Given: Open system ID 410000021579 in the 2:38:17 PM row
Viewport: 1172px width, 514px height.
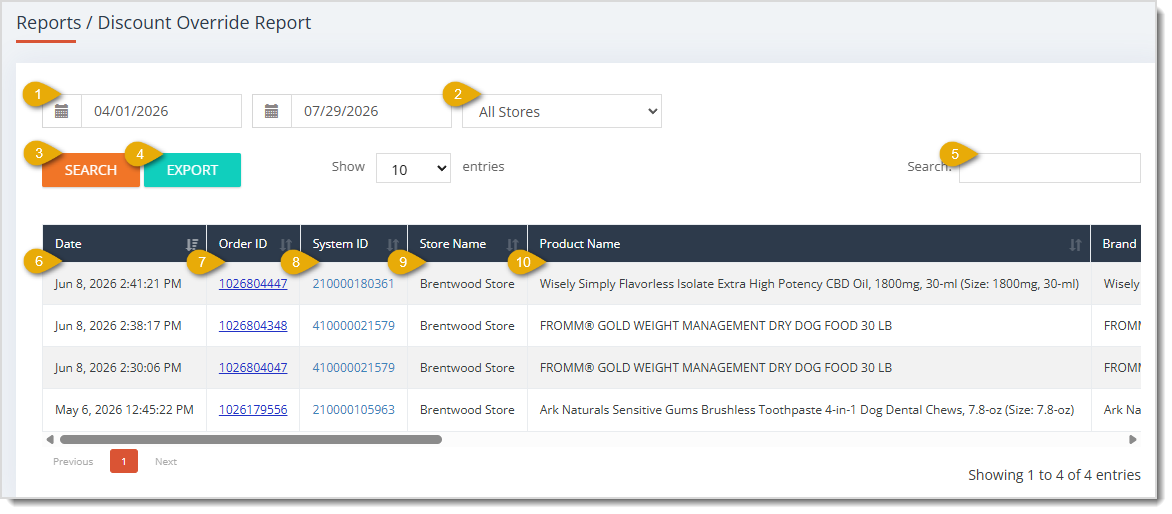Looking at the screenshot, I should [354, 326].
